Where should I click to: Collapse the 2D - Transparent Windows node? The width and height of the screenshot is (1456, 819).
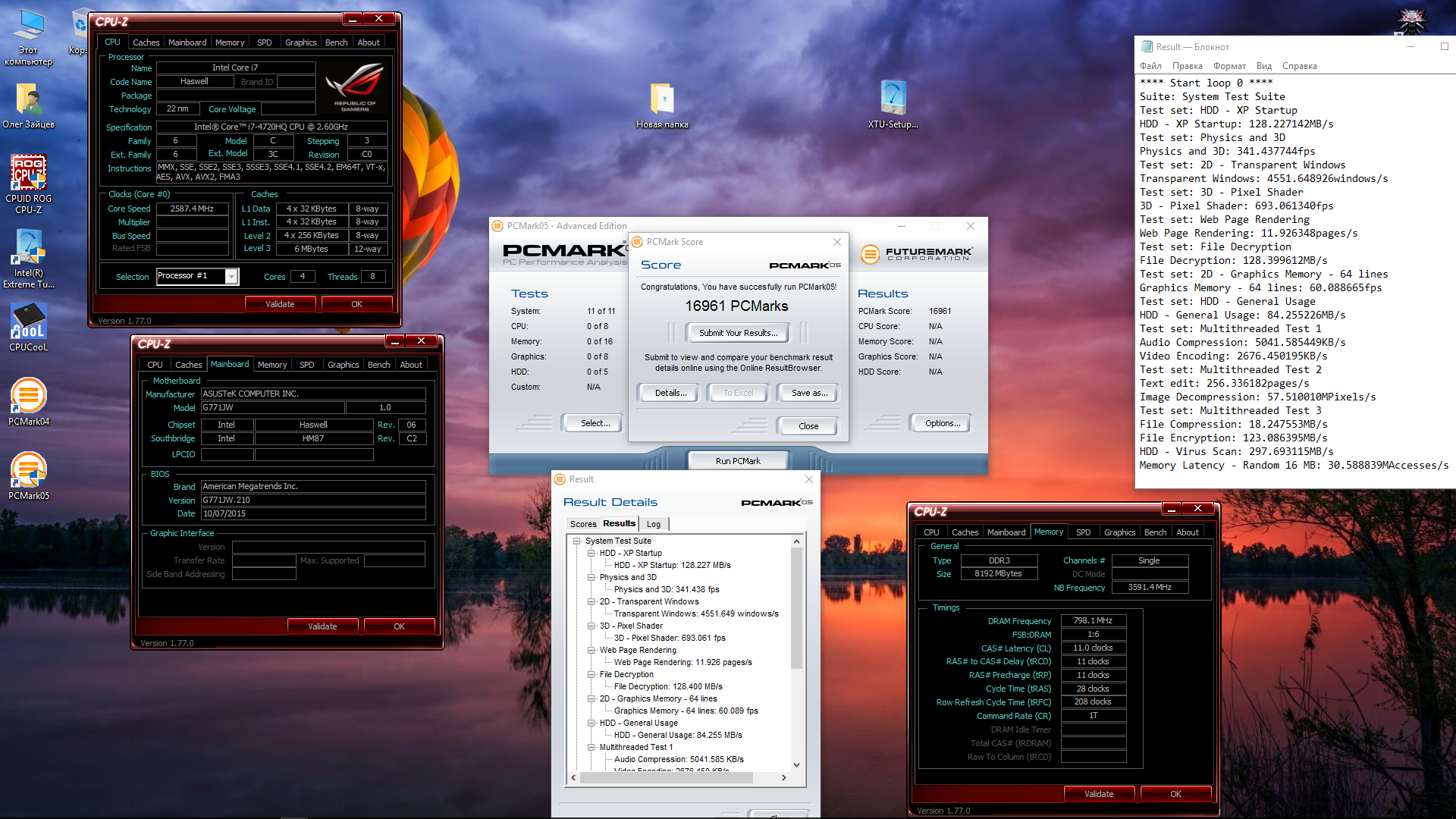tap(591, 602)
